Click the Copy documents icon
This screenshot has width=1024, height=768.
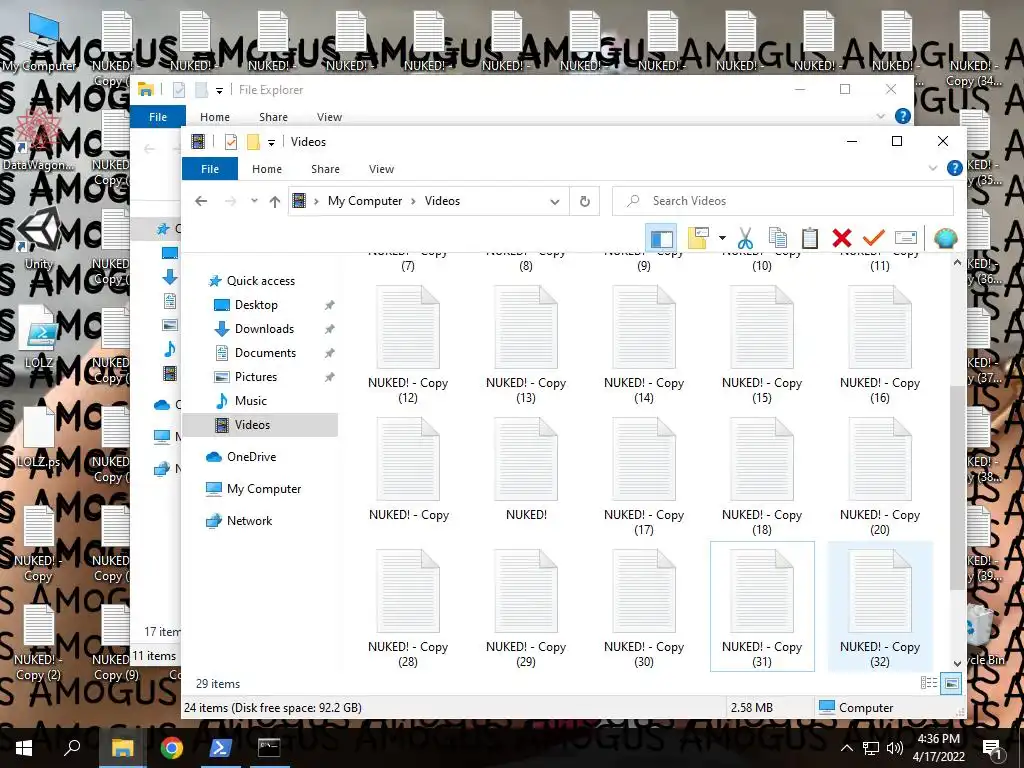778,238
